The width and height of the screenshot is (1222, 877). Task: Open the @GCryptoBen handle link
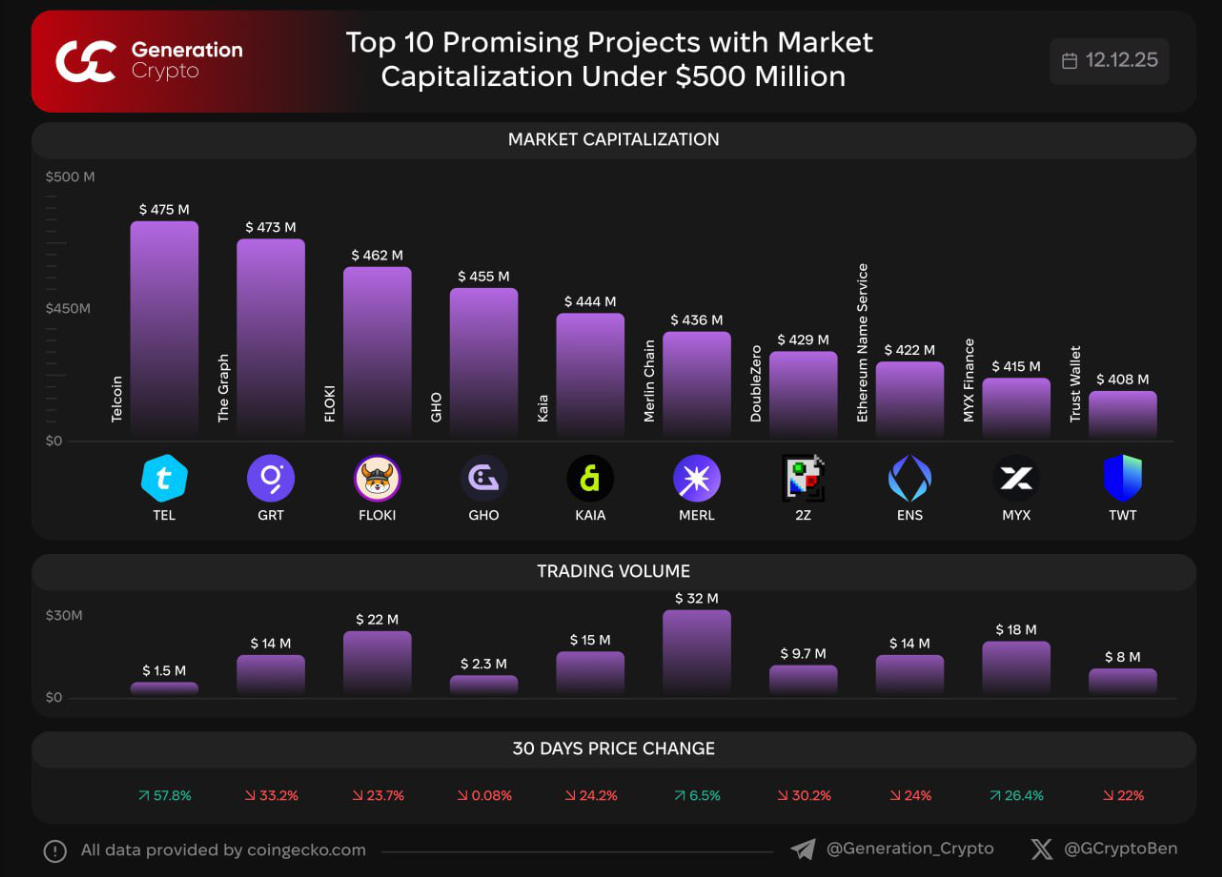1120,849
